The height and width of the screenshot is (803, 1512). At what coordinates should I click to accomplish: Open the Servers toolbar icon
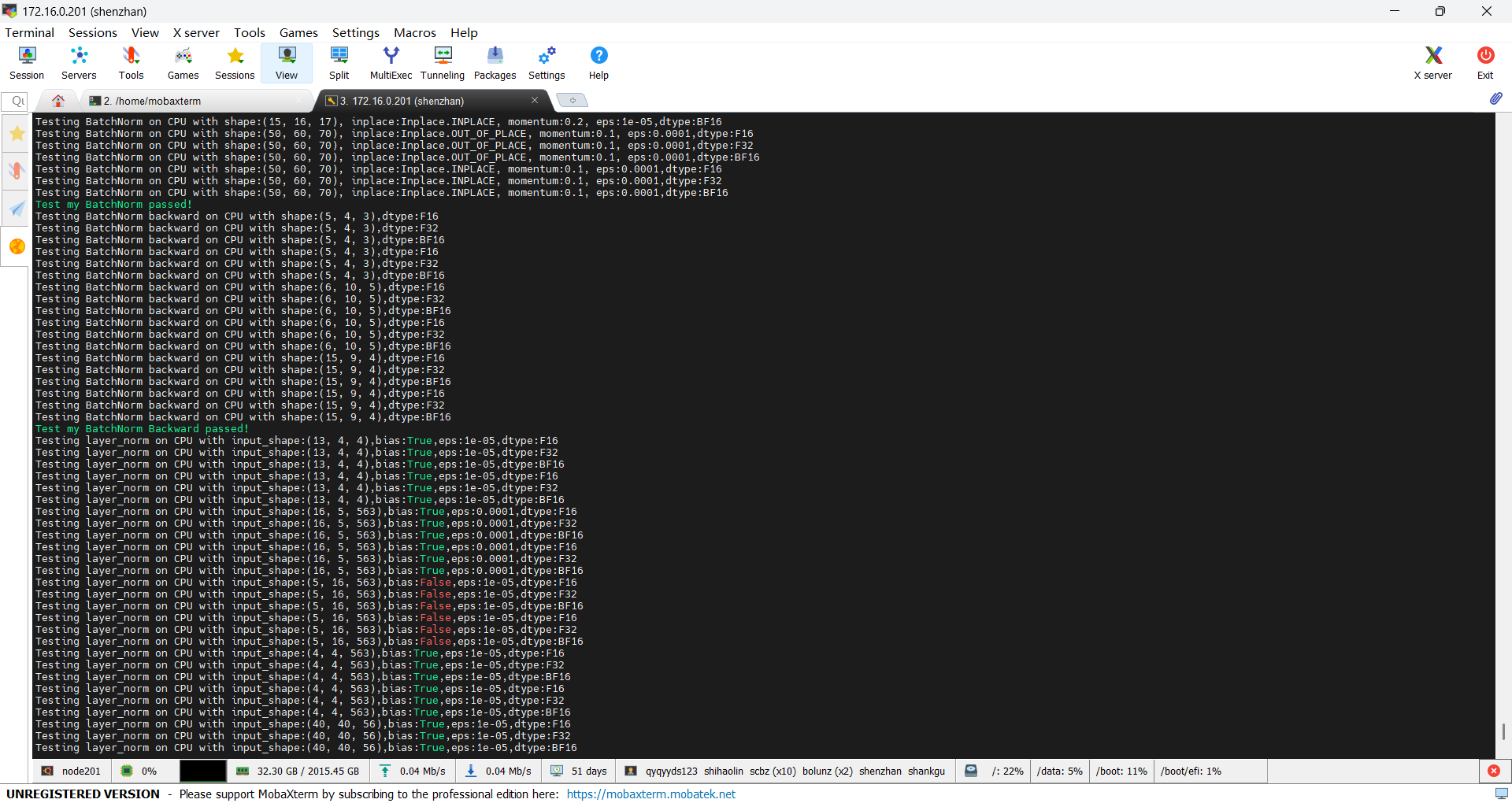79,62
